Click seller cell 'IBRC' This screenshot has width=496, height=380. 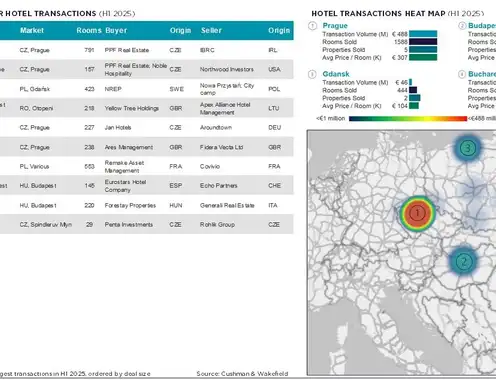point(207,50)
